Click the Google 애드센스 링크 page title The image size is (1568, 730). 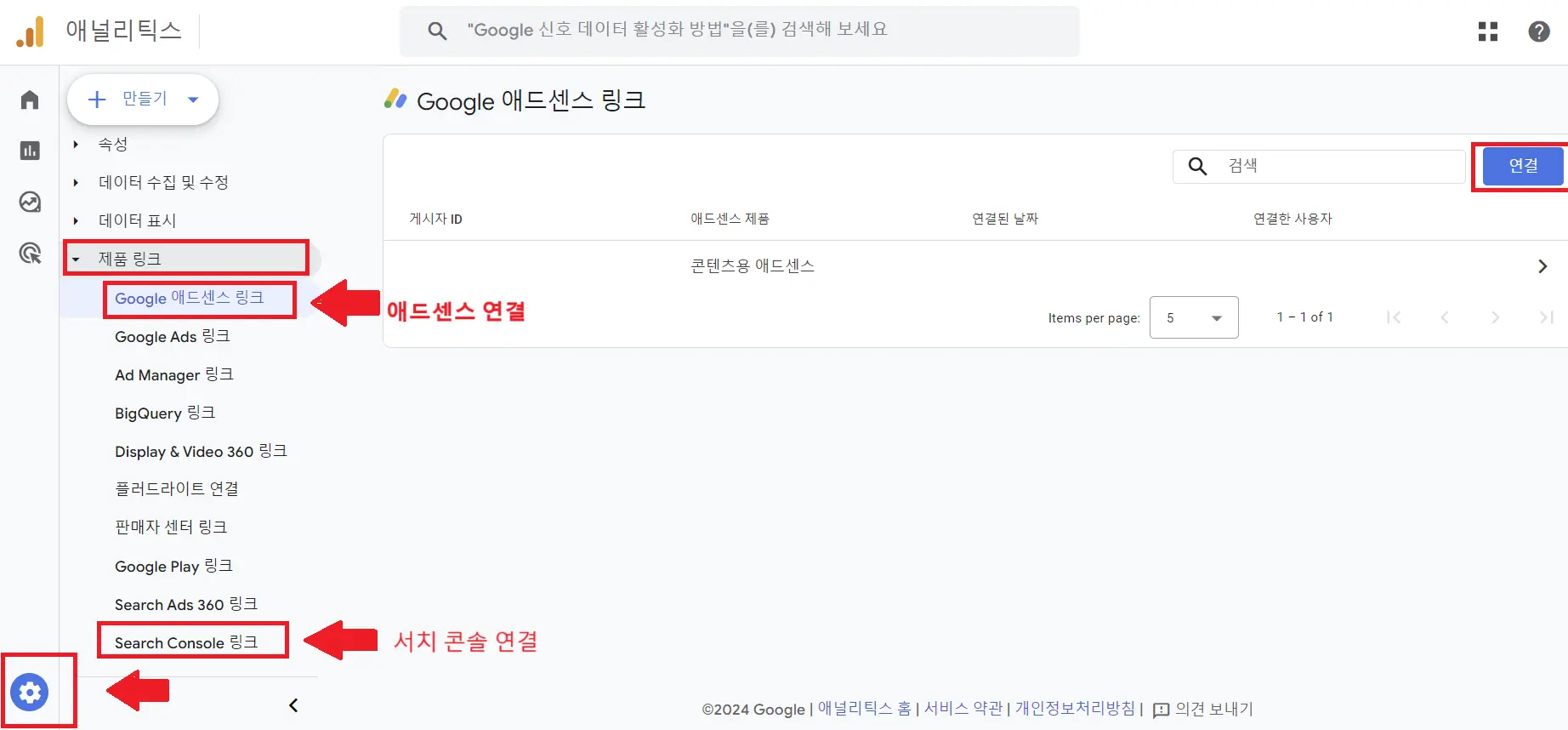pos(531,100)
